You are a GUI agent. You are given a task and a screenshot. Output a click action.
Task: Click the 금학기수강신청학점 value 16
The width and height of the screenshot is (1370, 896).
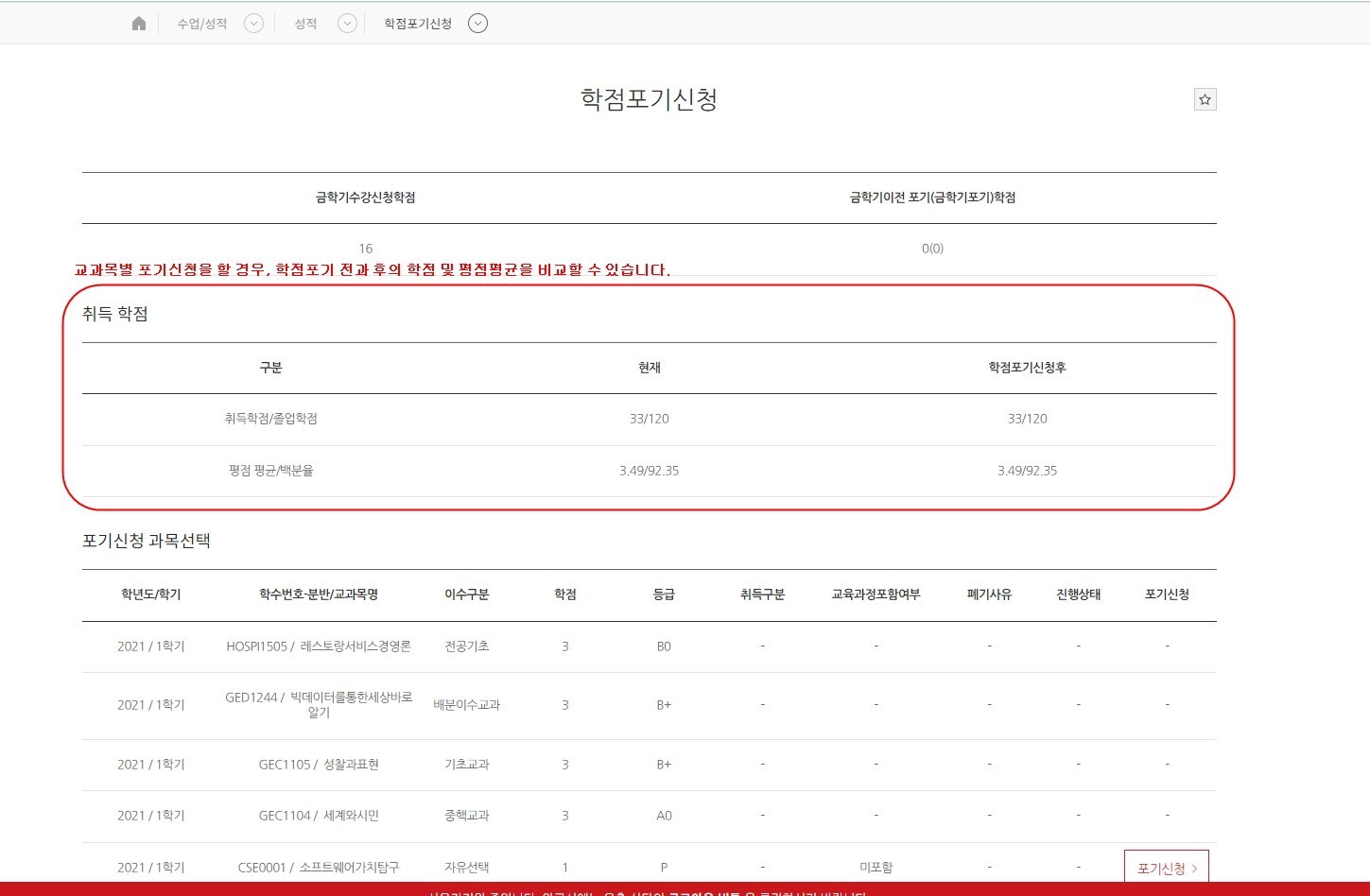coord(366,248)
